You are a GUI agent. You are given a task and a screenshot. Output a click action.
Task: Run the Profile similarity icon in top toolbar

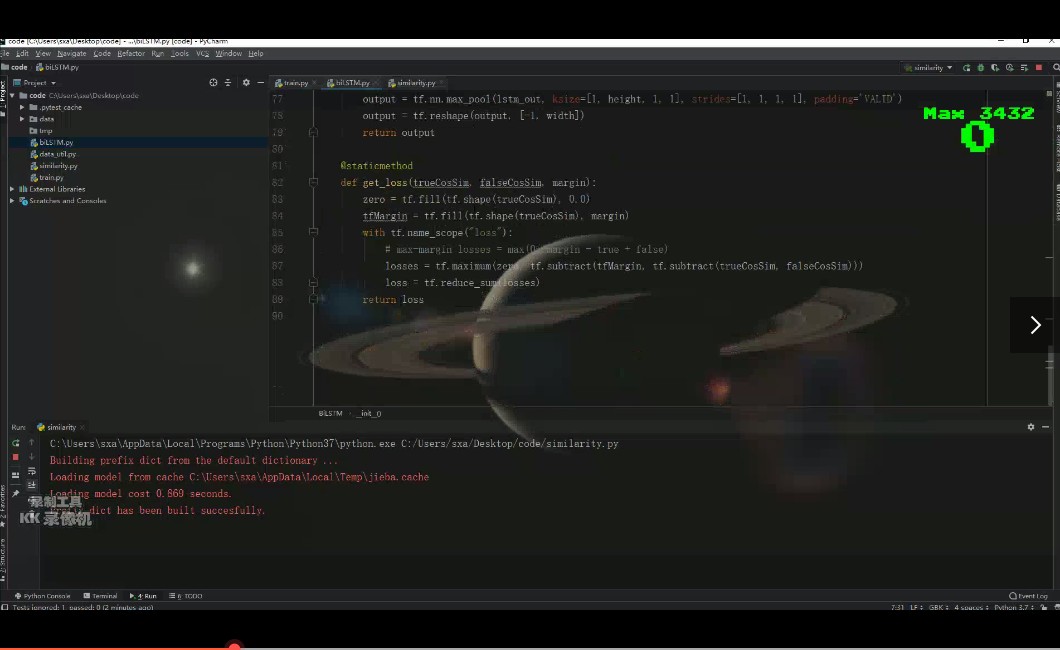coord(1010,68)
